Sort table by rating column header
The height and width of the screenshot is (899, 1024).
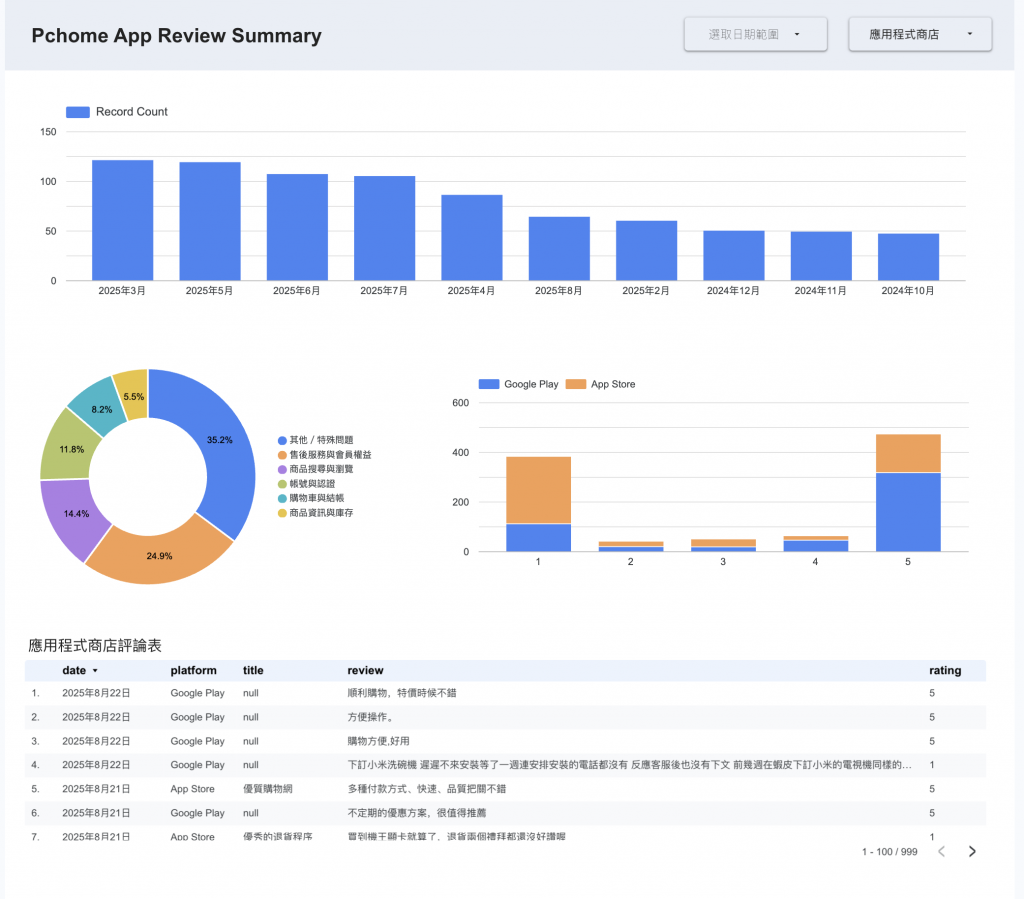945,670
